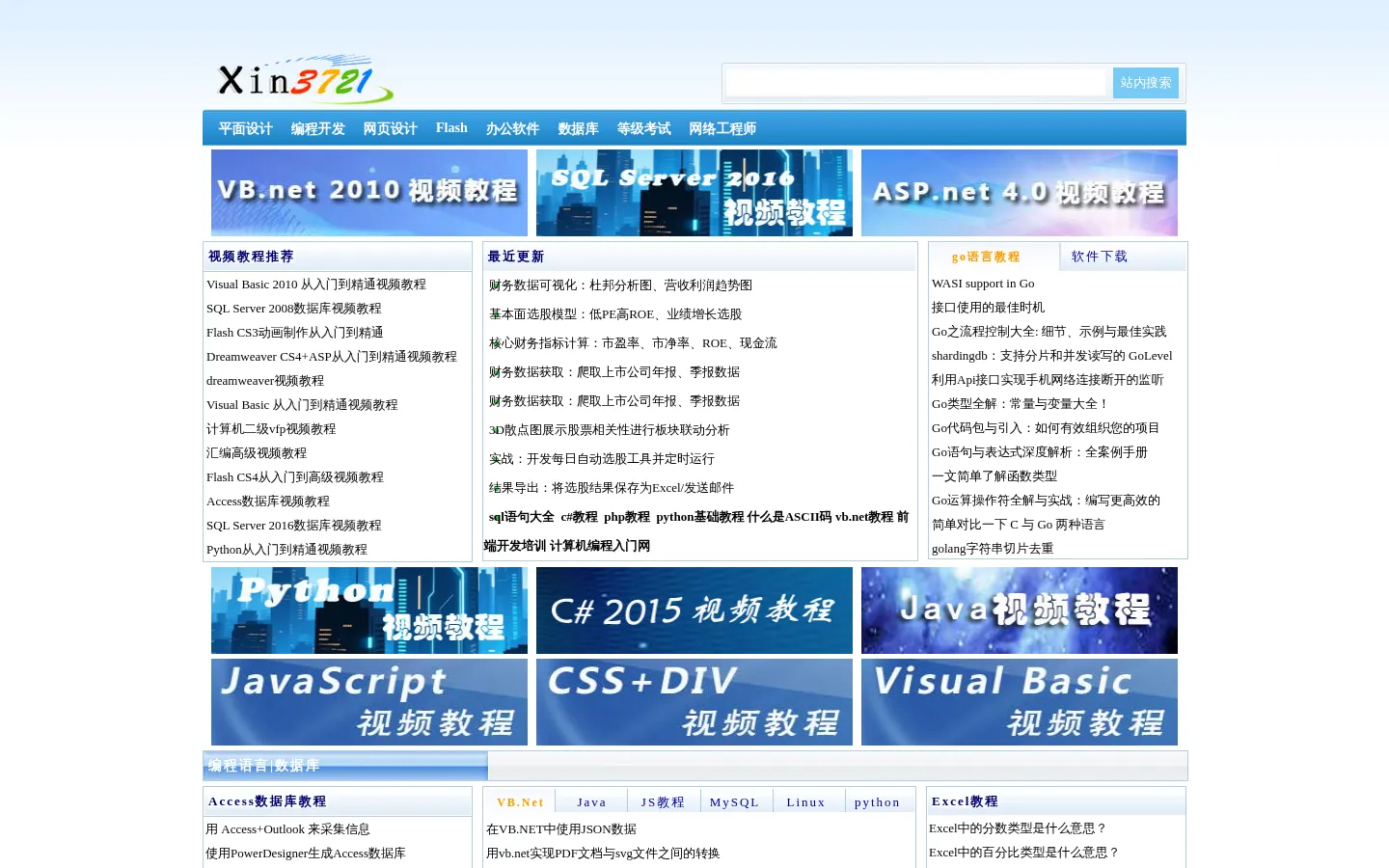This screenshot has height=868, width=1389.
Task: Open the 办公软件 menu
Action: tap(512, 128)
